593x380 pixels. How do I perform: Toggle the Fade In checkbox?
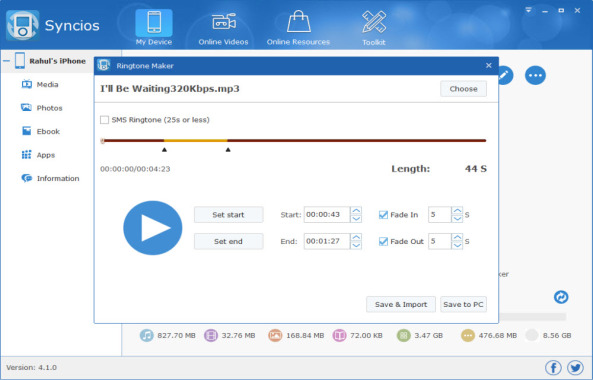pyautogui.click(x=383, y=215)
